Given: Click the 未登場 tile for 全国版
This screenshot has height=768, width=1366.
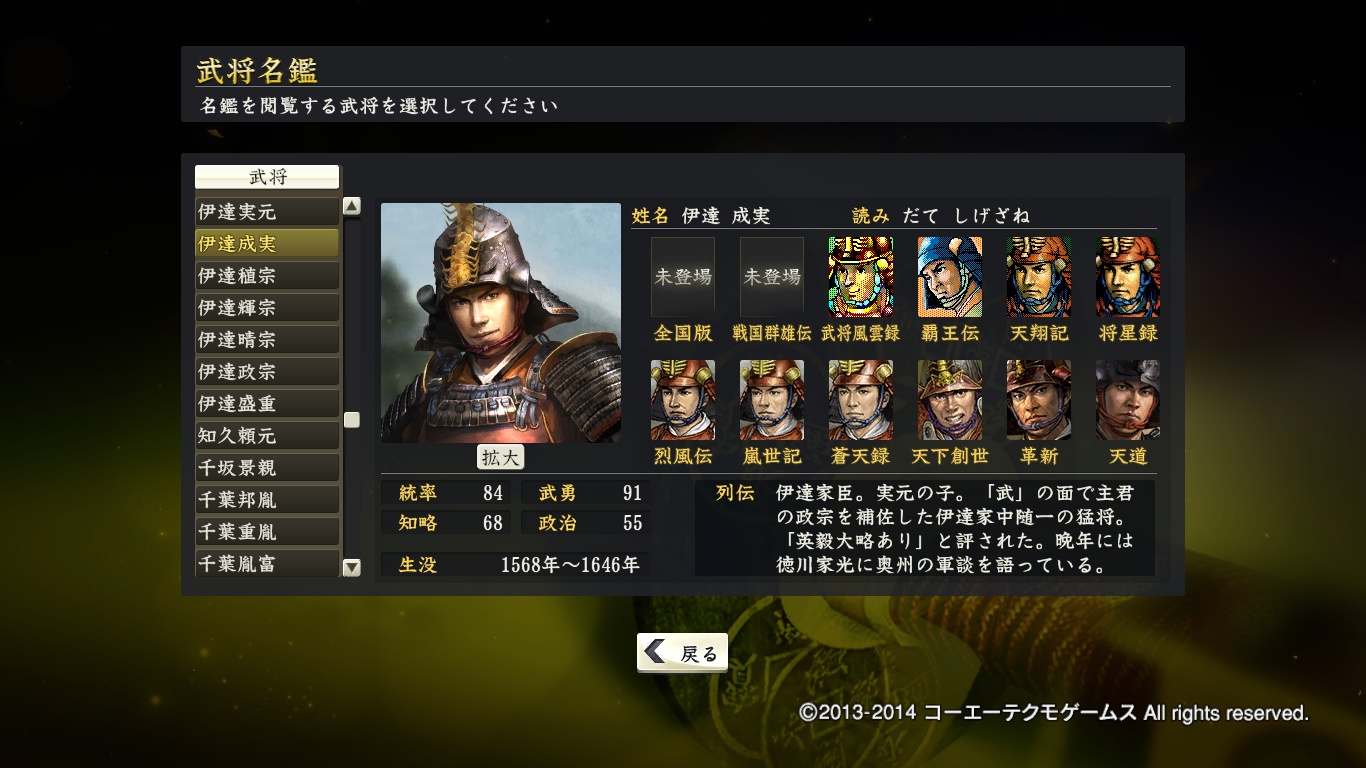Looking at the screenshot, I should tap(683, 277).
